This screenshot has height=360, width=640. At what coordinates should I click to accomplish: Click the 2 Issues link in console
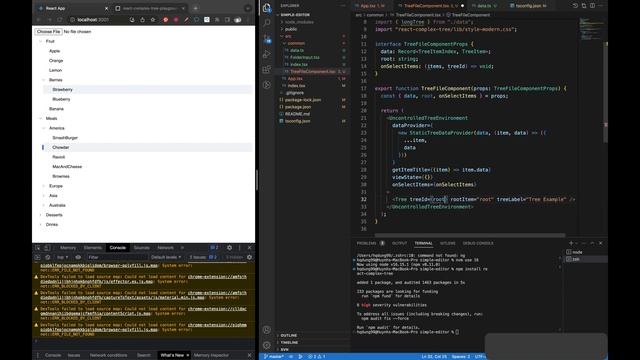click(x=203, y=257)
